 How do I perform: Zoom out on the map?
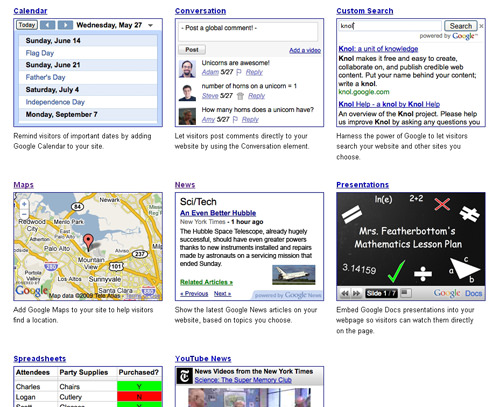pyautogui.click(x=24, y=214)
